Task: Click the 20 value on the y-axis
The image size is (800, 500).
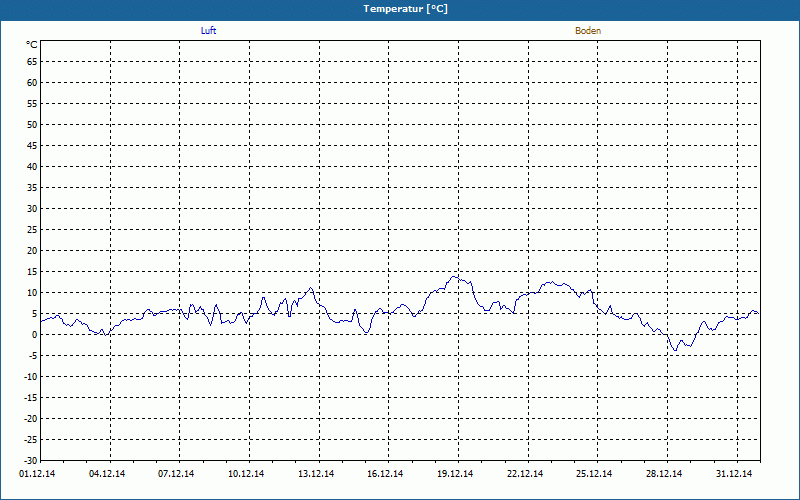Action: point(32,251)
